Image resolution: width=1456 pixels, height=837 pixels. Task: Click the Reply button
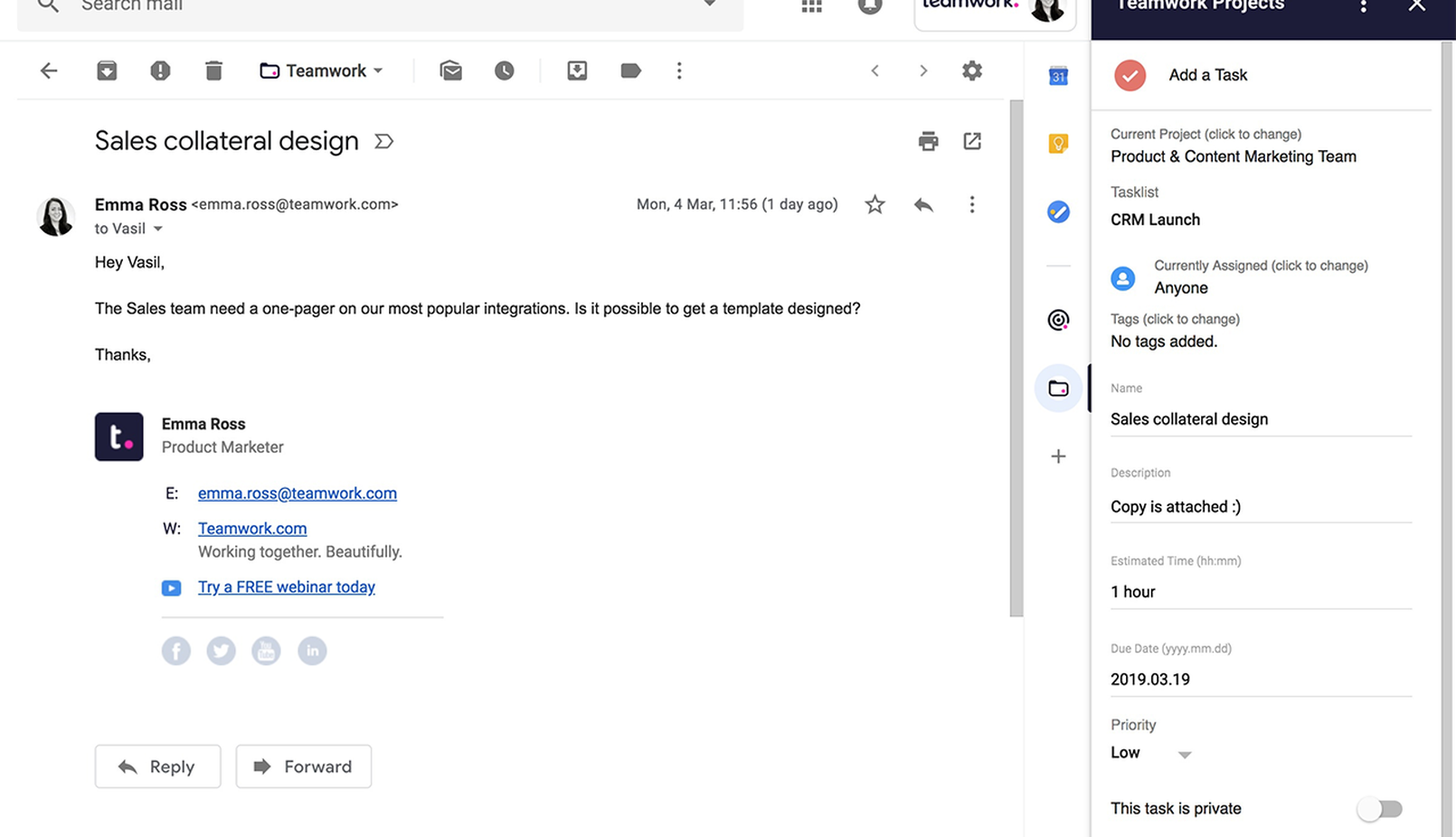point(157,766)
